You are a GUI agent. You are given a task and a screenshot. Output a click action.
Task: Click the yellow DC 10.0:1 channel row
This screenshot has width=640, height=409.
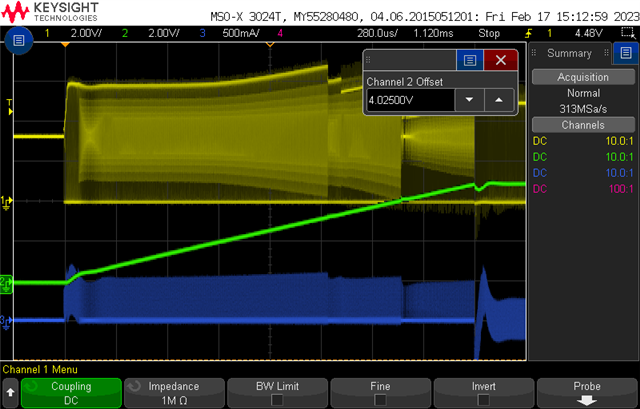(x=583, y=141)
